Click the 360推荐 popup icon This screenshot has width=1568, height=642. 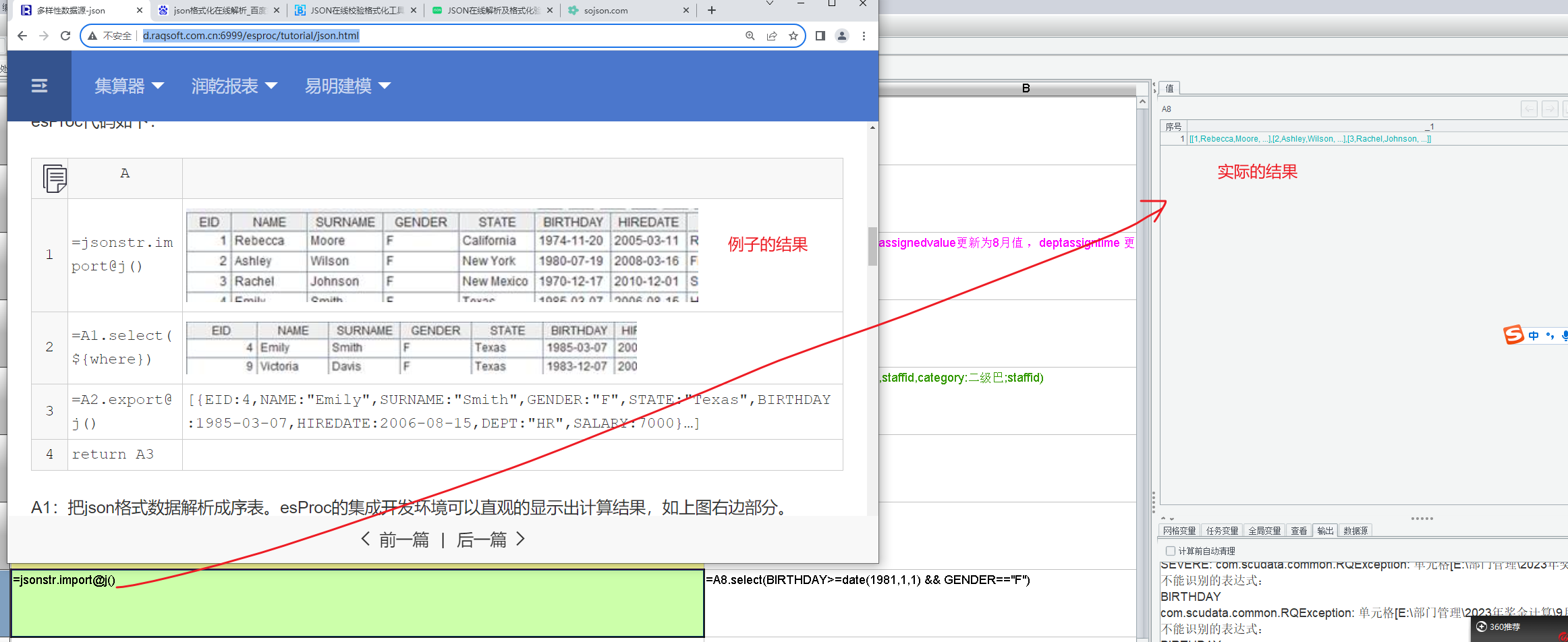[x=1482, y=626]
